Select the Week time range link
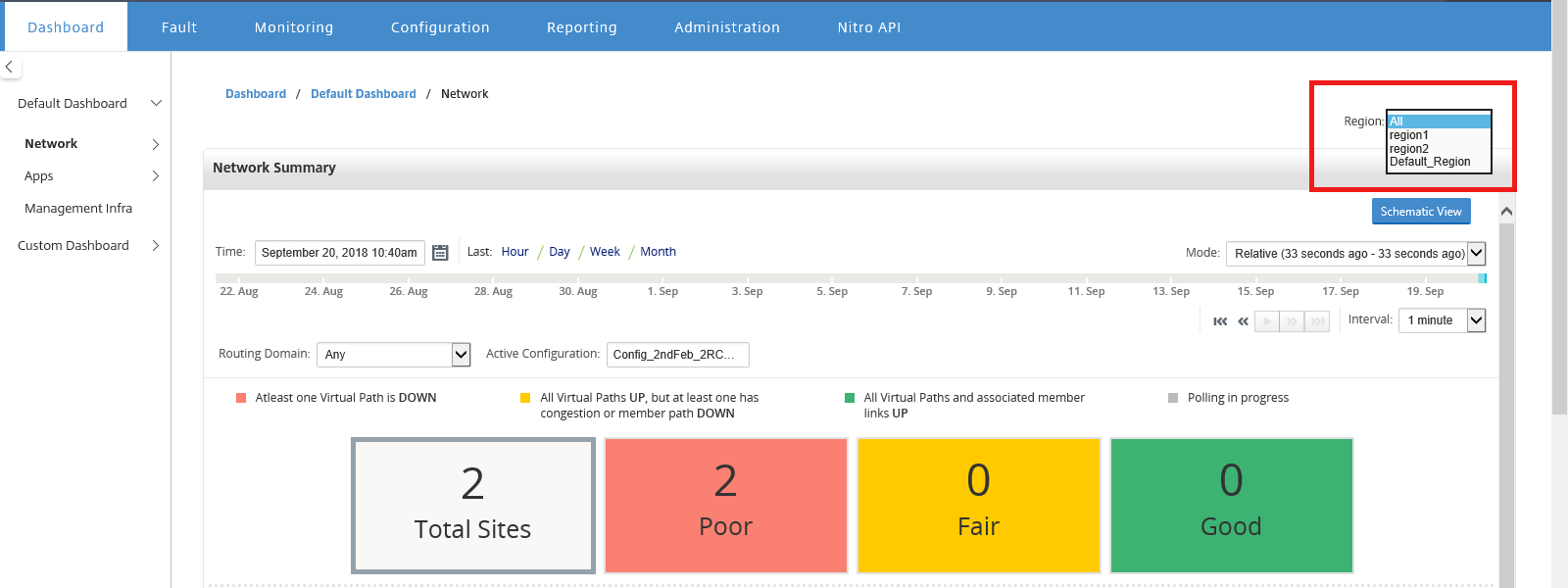Screen dimensions: 1568x588 605,252
